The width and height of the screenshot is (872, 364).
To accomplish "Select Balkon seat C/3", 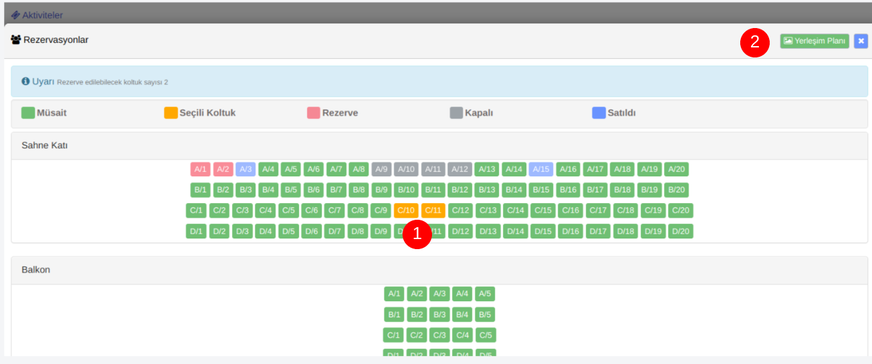I will click(439, 335).
